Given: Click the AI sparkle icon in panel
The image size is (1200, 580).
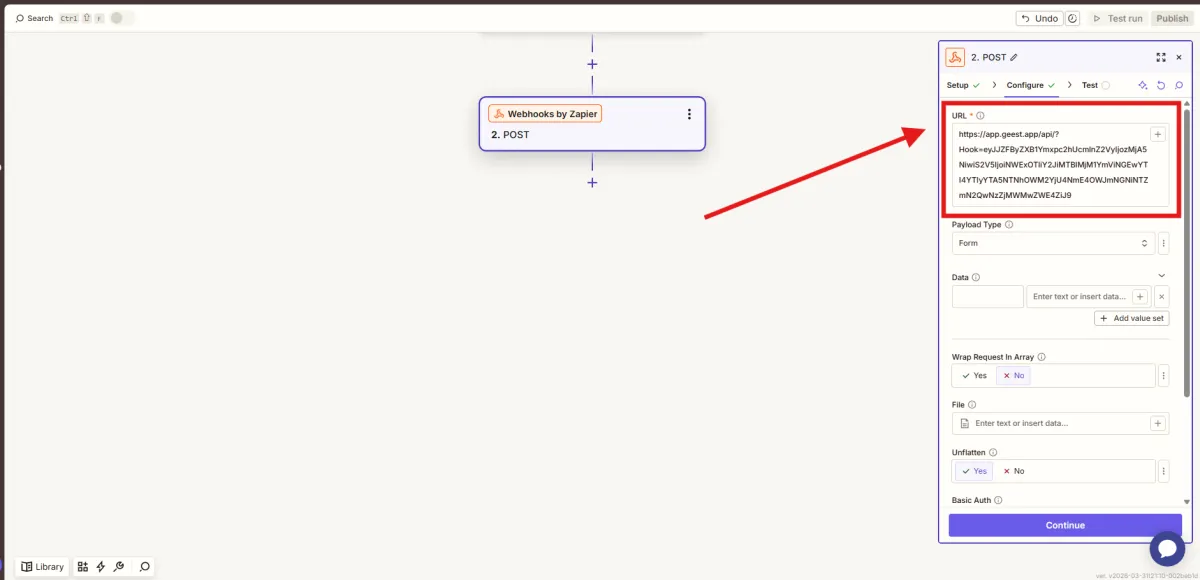Looking at the screenshot, I should [x=1143, y=85].
